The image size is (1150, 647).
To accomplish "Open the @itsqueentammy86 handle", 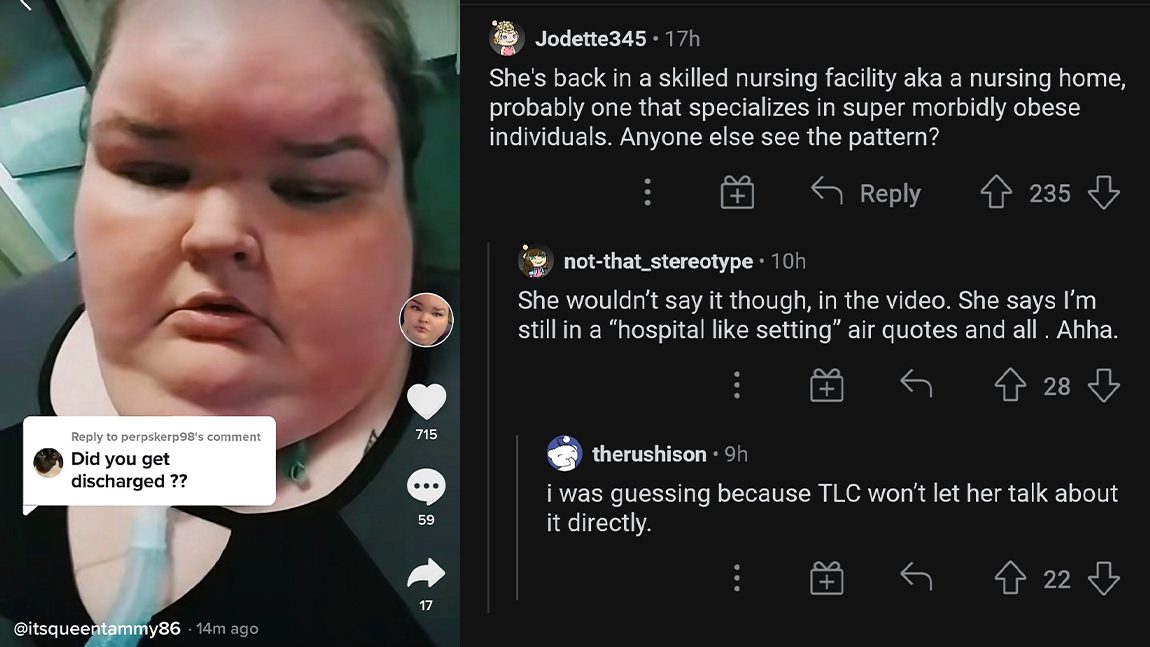I will tap(97, 629).
